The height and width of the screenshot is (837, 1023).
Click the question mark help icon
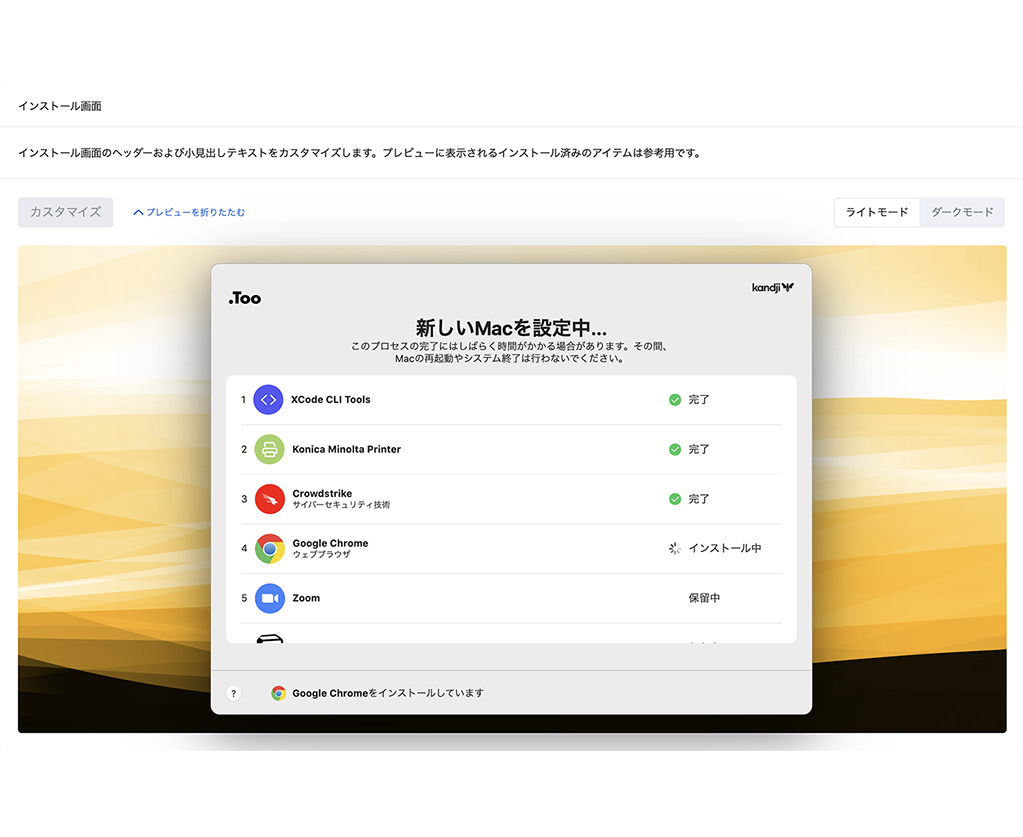point(234,693)
